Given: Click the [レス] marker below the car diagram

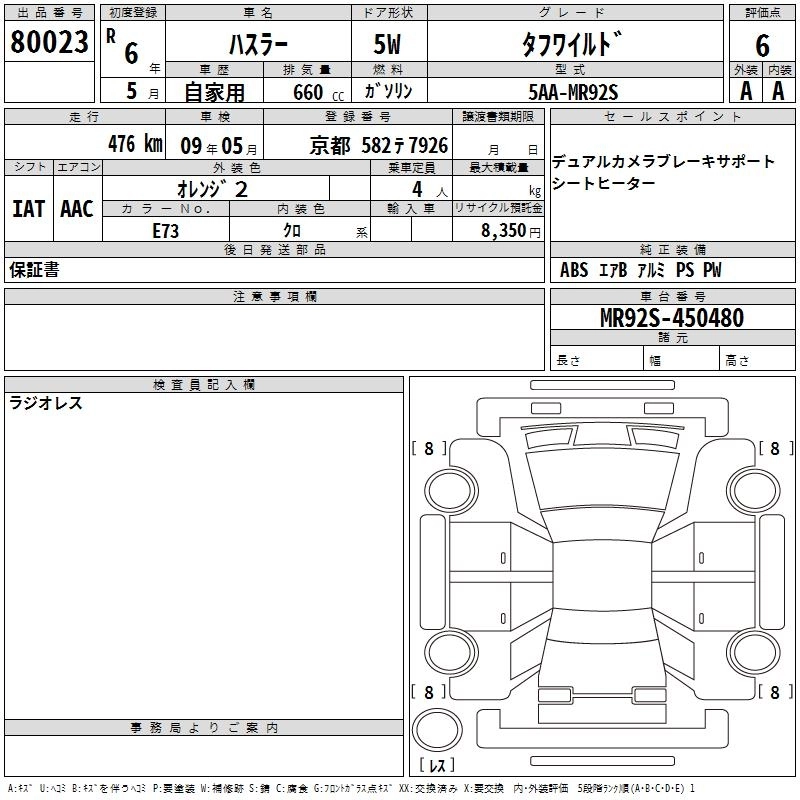Looking at the screenshot, I should [x=437, y=766].
